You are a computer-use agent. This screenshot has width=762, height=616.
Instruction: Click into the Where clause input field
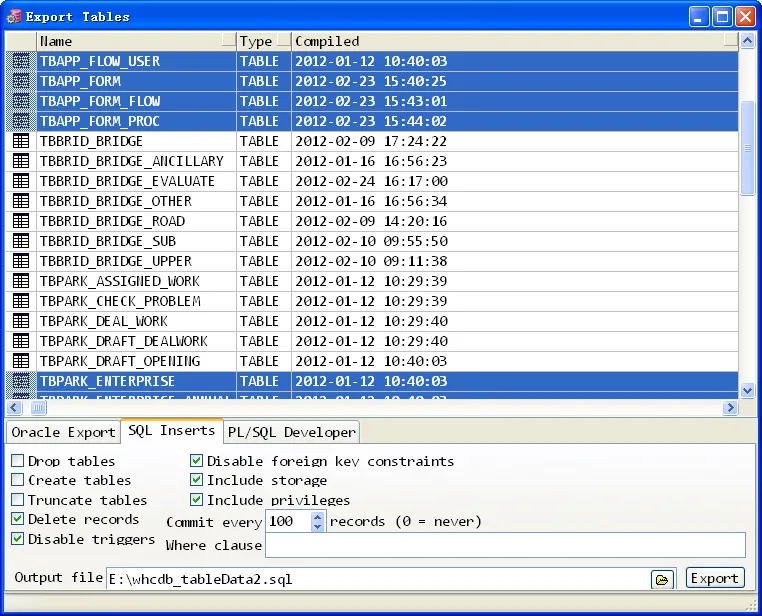click(505, 545)
